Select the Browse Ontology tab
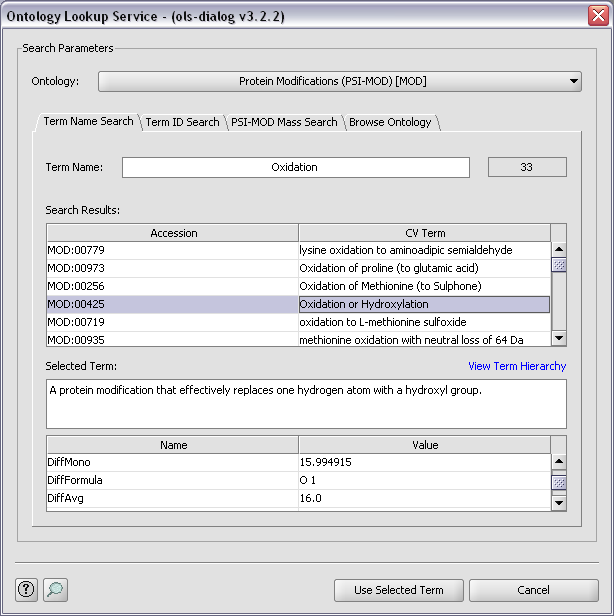614x616 pixels. pyautogui.click(x=390, y=122)
